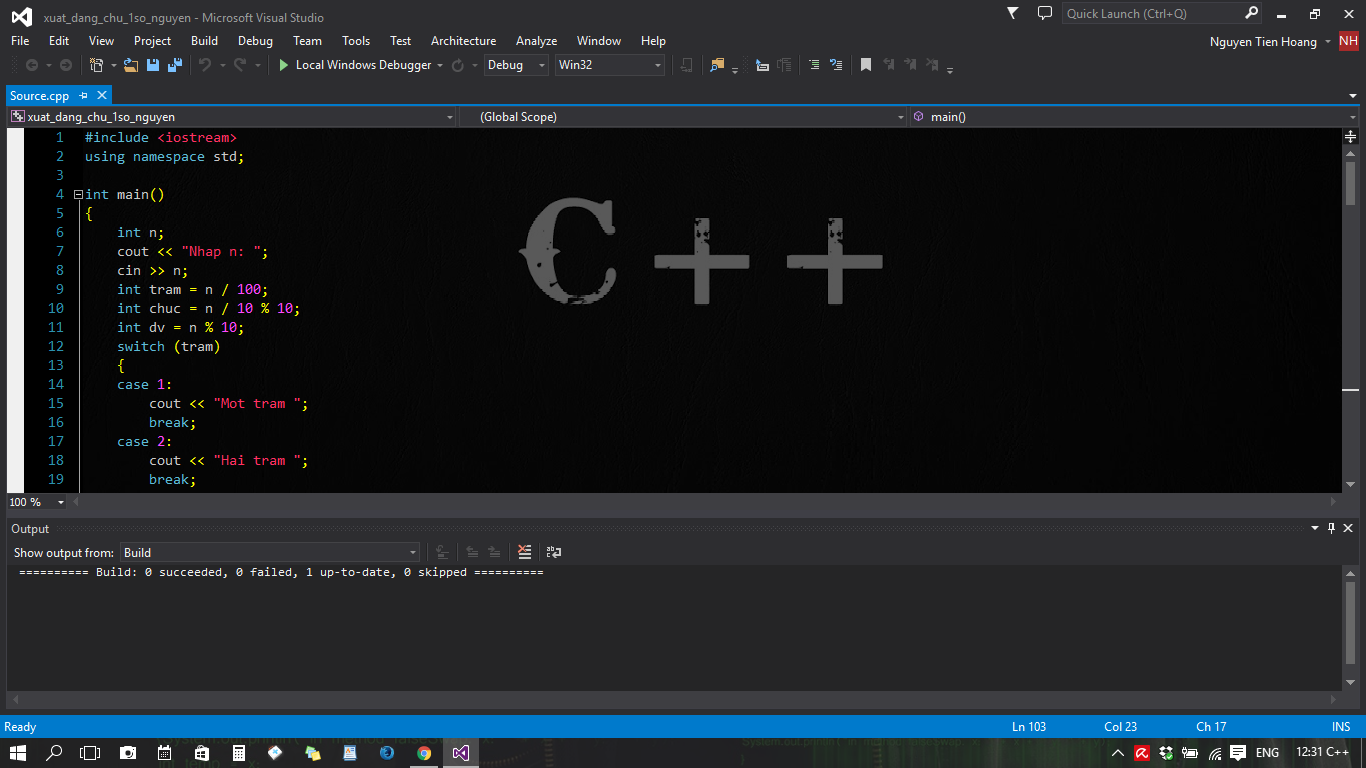This screenshot has width=1366, height=768.
Task: Click the bookmark icon in toolbar
Action: point(866,65)
